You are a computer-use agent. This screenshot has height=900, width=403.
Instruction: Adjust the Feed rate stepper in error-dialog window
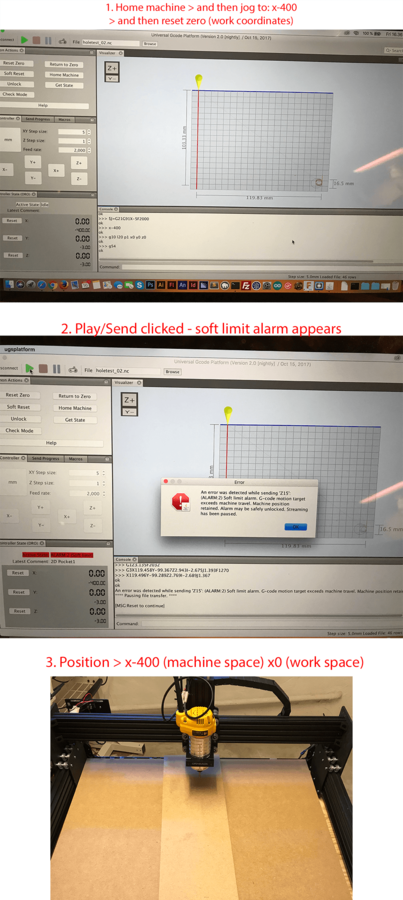103,493
